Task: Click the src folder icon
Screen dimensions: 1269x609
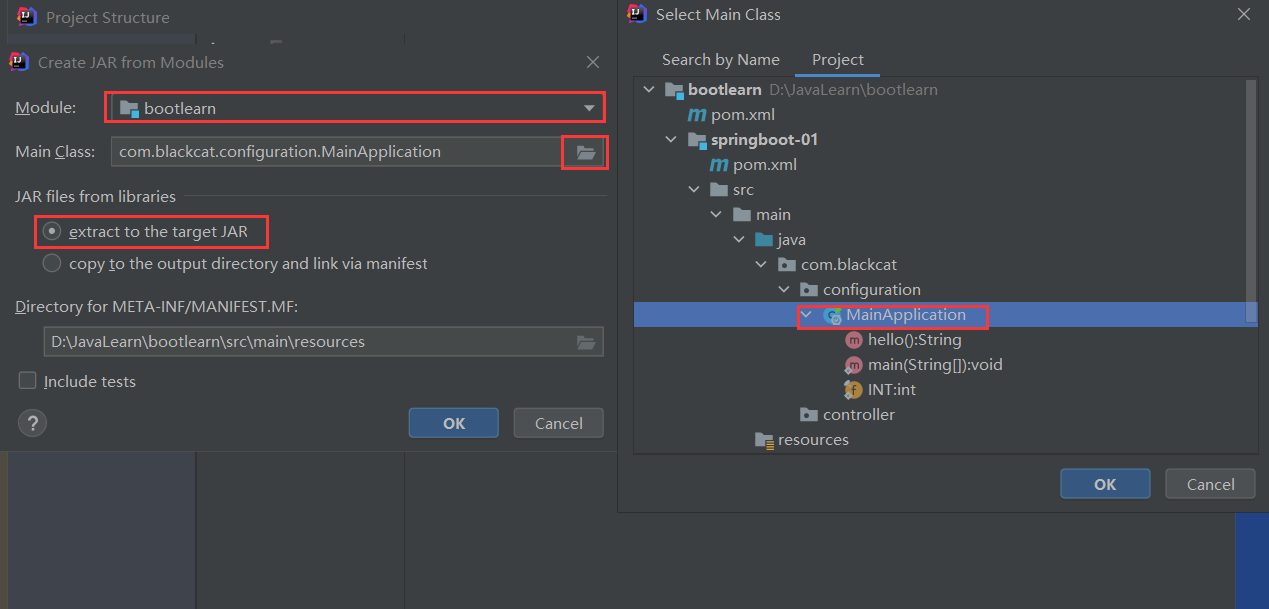Action: point(719,190)
